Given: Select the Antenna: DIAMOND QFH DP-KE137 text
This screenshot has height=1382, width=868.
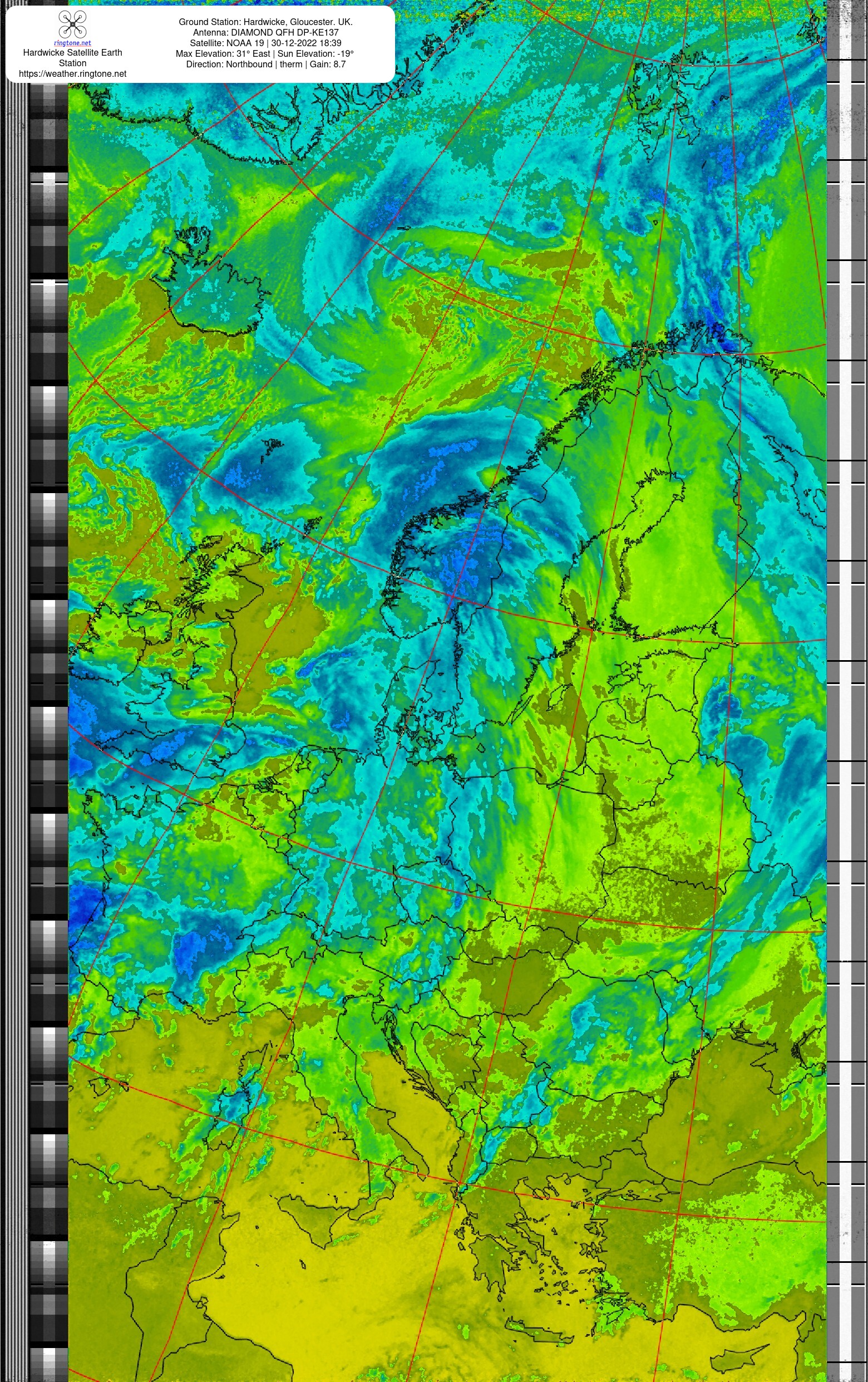Looking at the screenshot, I should coord(265,32).
